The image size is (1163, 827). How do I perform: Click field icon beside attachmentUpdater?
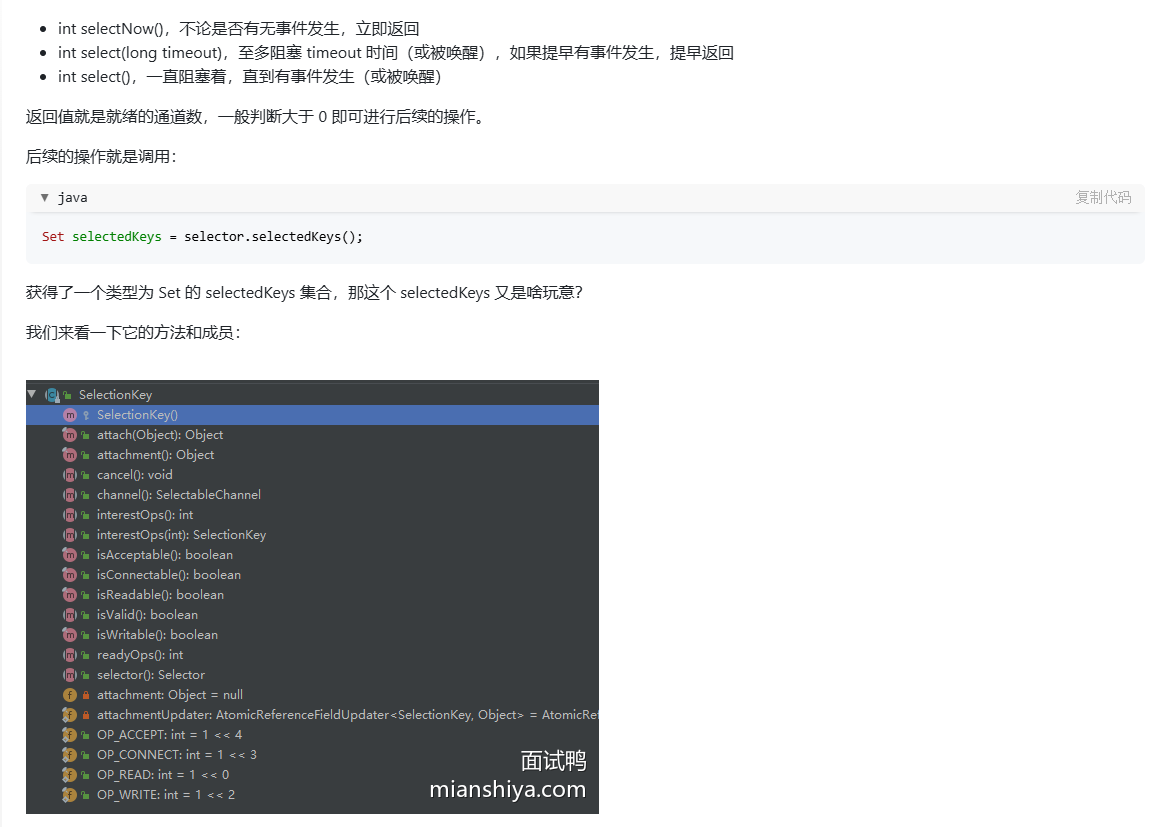70,715
